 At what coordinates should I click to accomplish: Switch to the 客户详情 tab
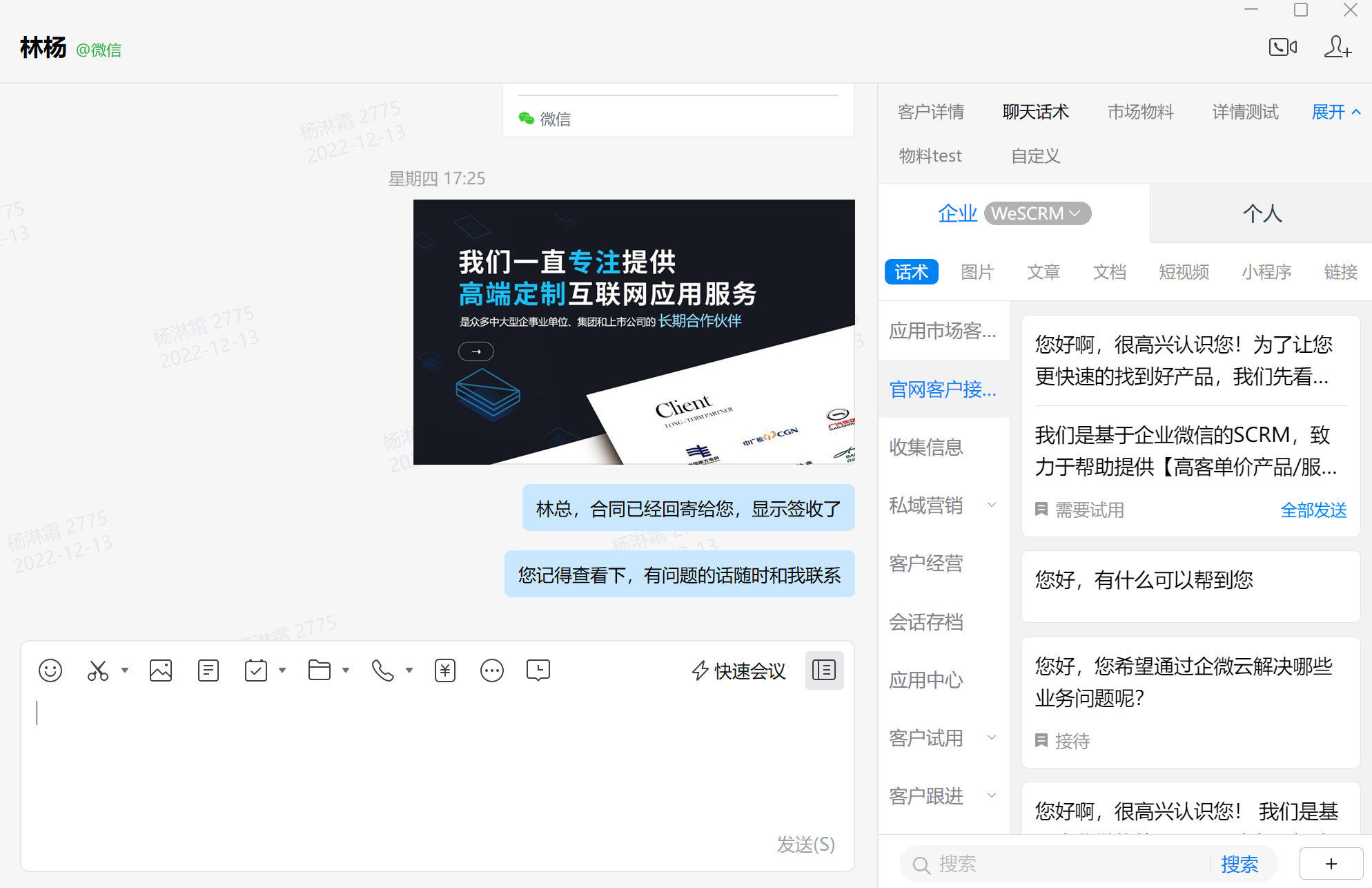point(930,112)
